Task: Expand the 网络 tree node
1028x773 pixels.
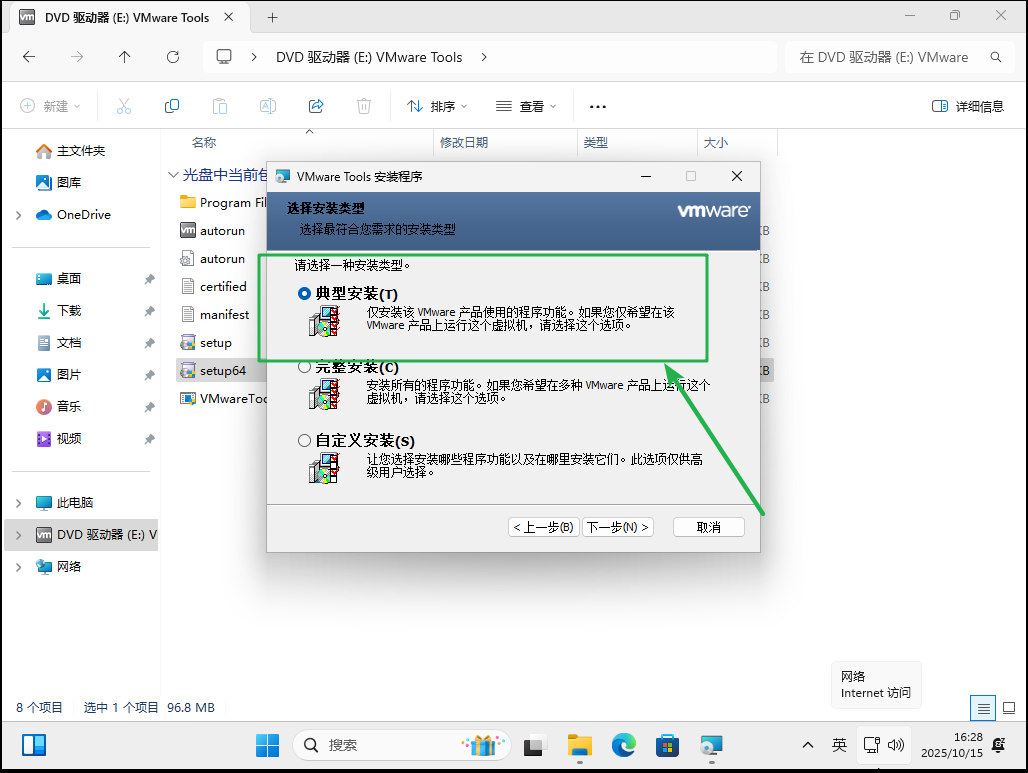Action: pyautogui.click(x=18, y=567)
